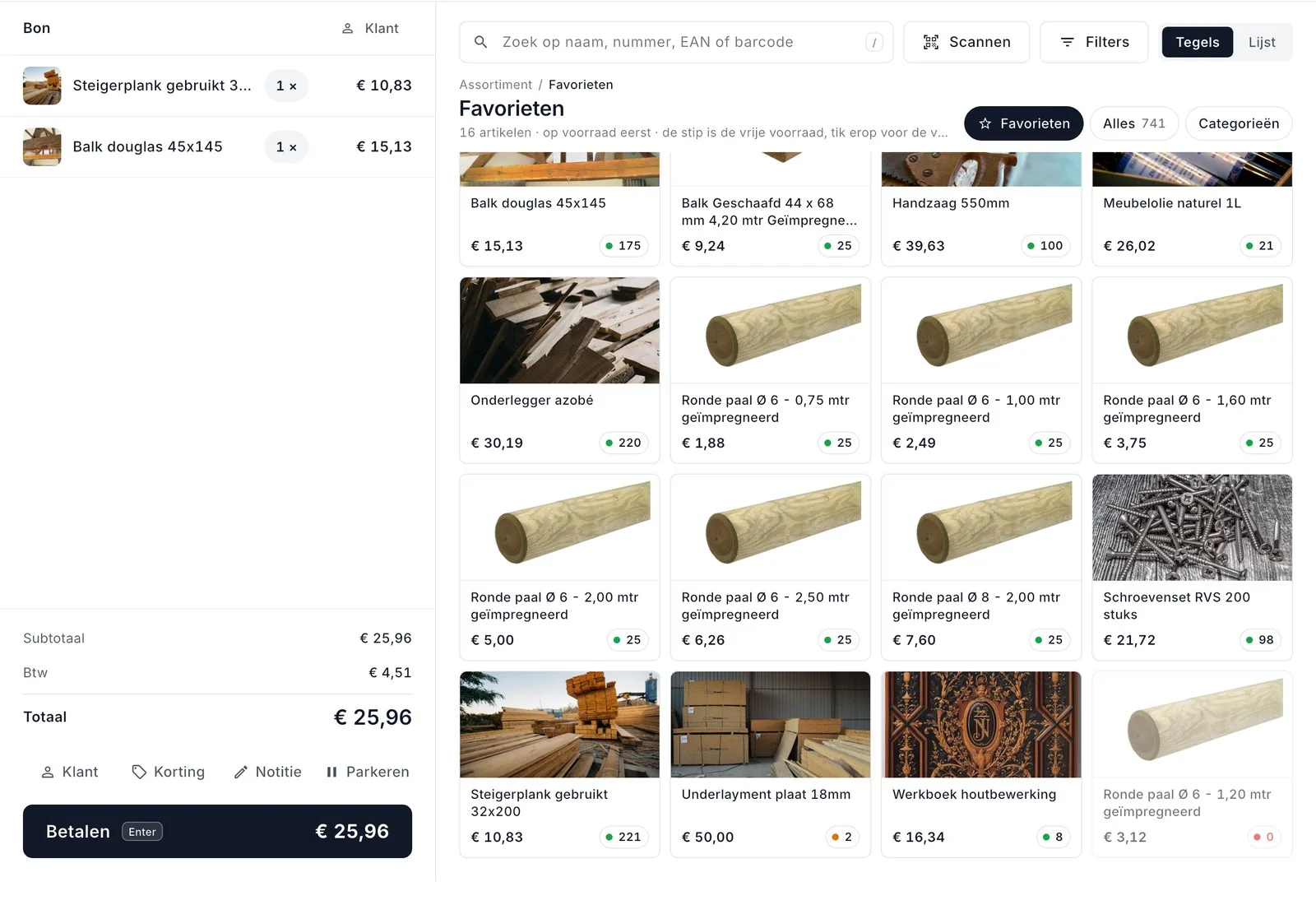The width and height of the screenshot is (1316, 905).
Task: Change quantity of Steigerplank gebruikt in bon
Action: coord(286,86)
